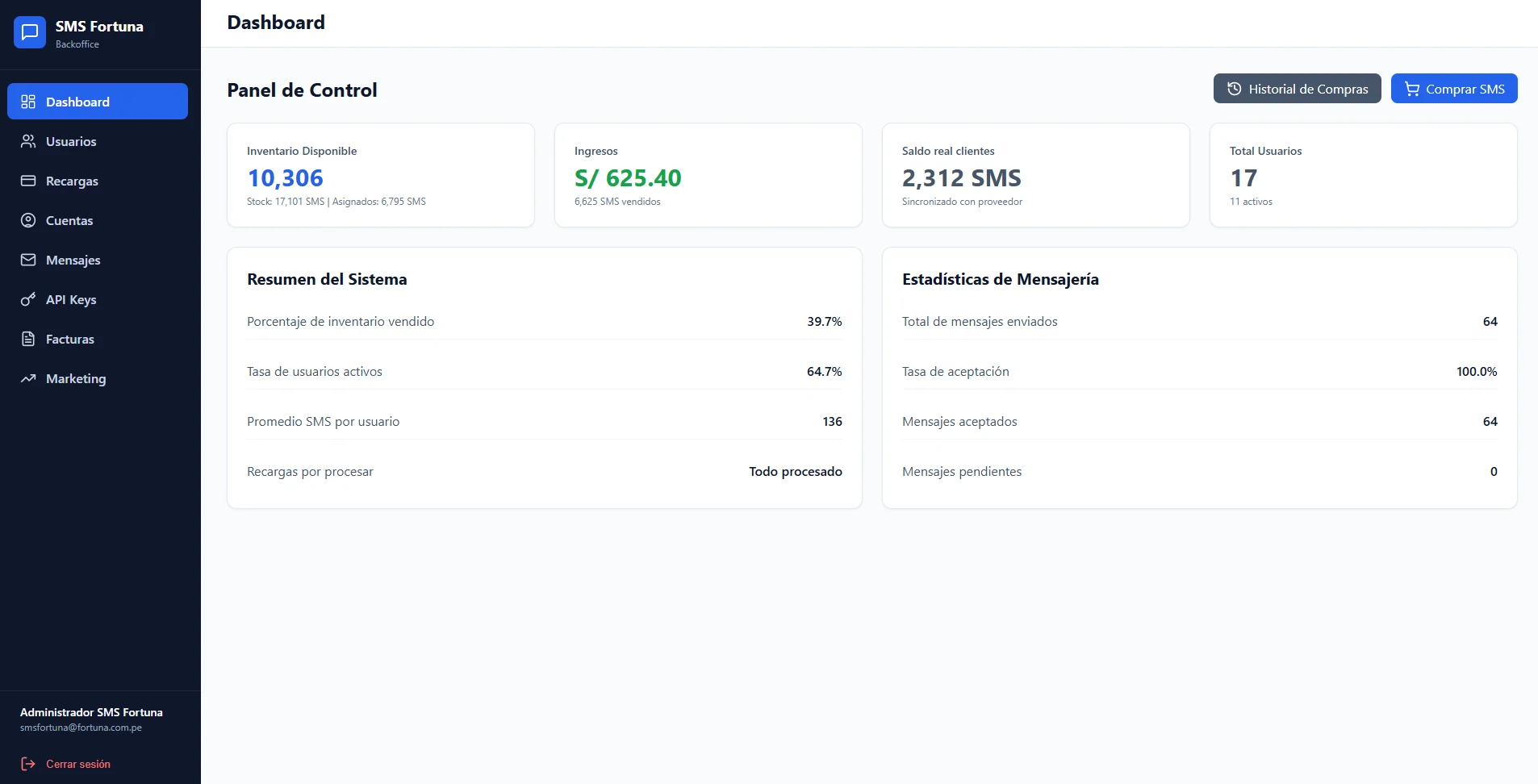Click 'Porcentaje de inventario vendido' row label

[341, 321]
